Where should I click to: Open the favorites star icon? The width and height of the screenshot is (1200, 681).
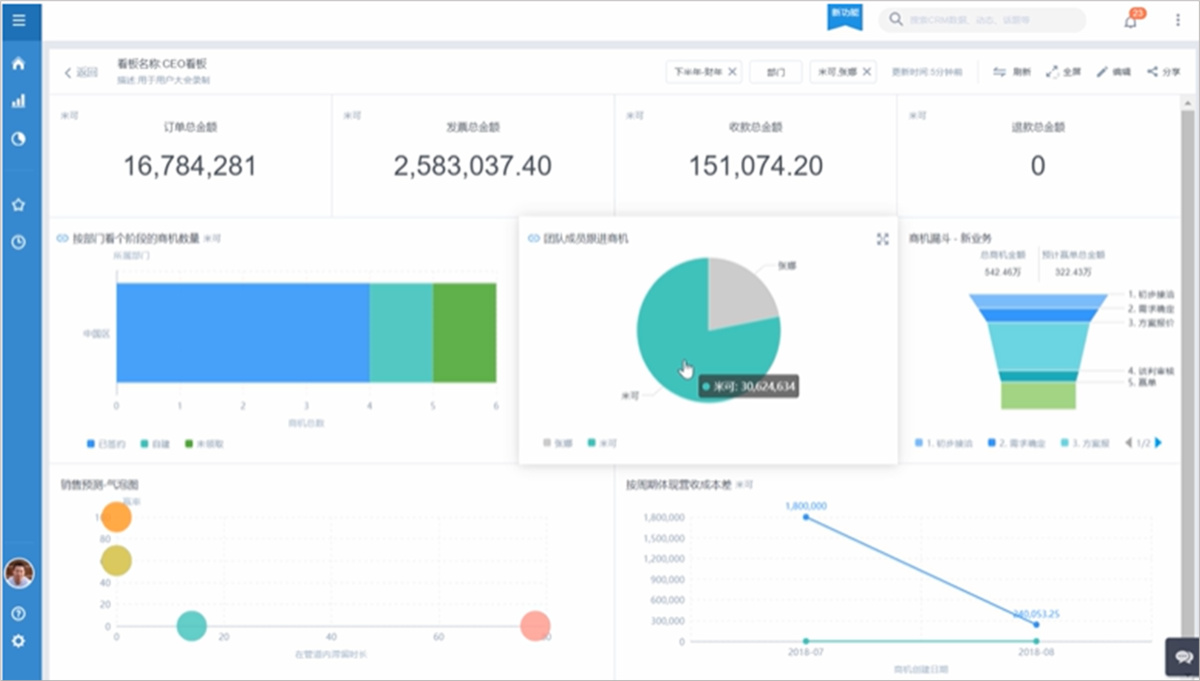(18, 204)
